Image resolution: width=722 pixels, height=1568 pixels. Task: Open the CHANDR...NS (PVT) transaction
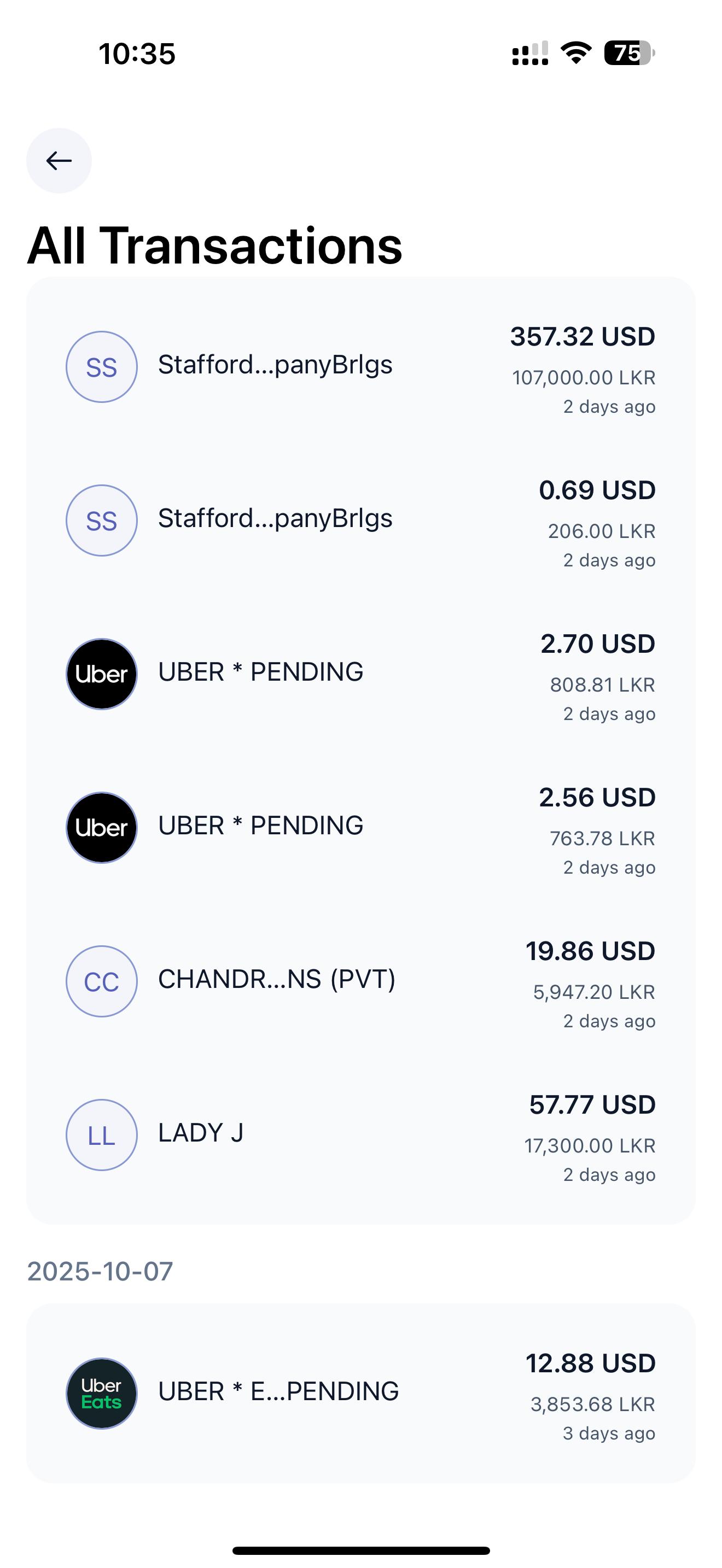click(361, 981)
